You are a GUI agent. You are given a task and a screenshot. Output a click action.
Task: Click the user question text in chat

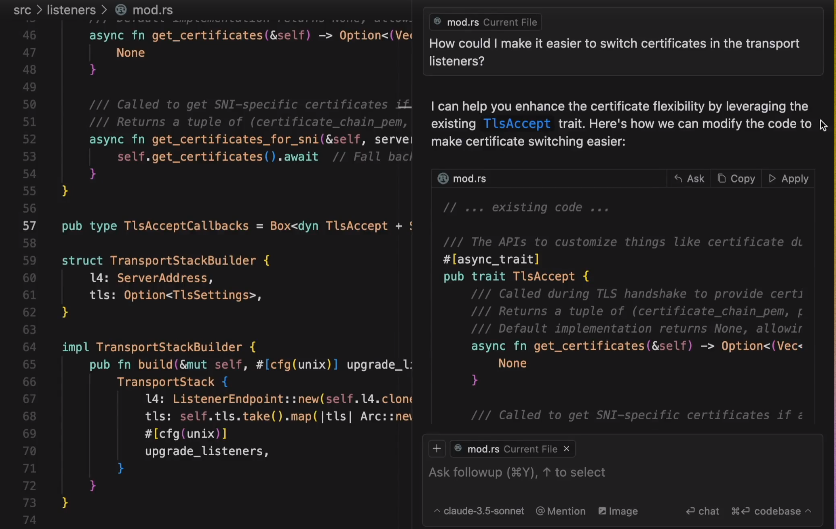click(614, 52)
